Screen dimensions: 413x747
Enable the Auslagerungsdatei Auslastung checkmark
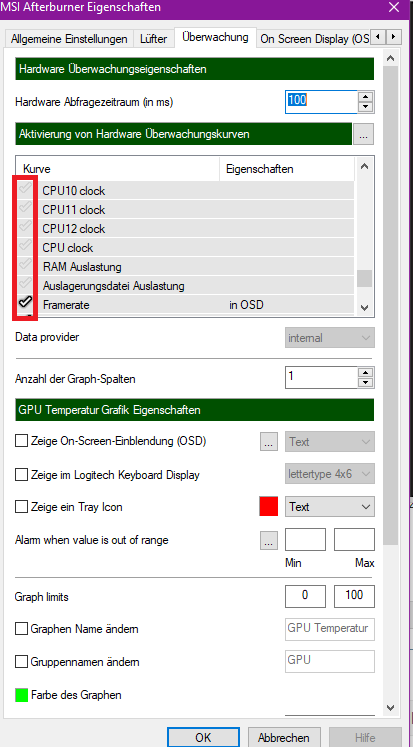click(25, 284)
